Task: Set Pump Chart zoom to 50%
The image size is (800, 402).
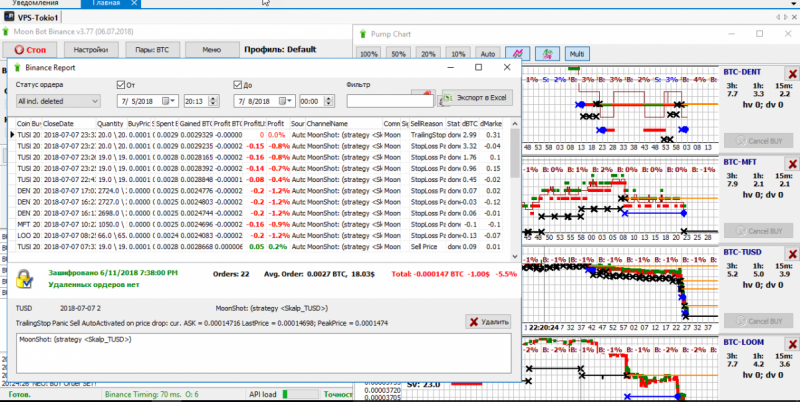Action: click(x=398, y=53)
